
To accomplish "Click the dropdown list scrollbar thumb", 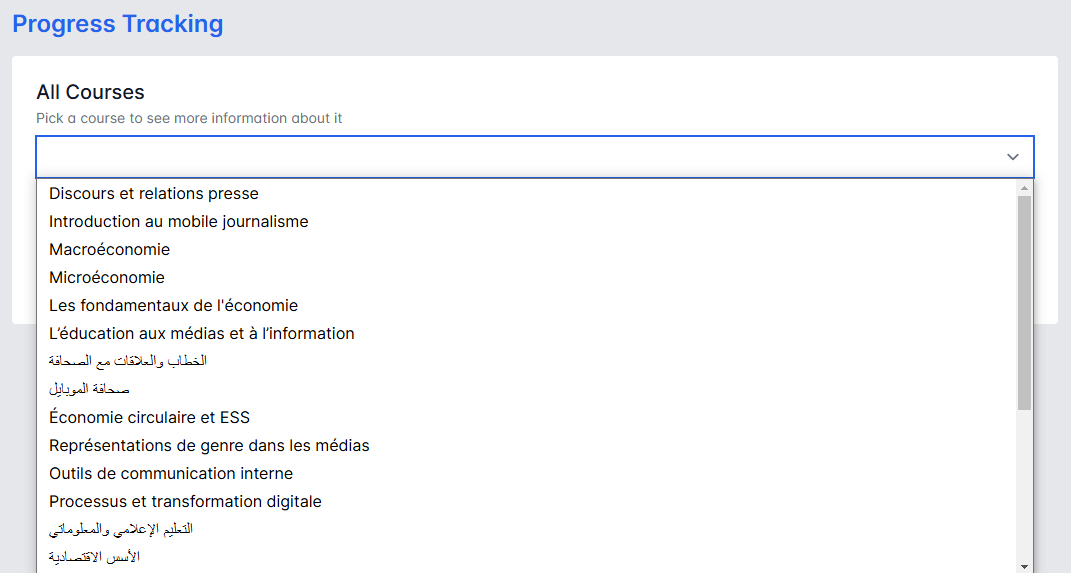I will pyautogui.click(x=1024, y=300).
